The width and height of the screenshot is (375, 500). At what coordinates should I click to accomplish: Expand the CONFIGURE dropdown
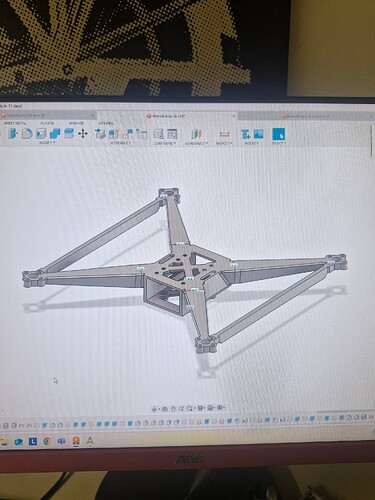coord(165,143)
